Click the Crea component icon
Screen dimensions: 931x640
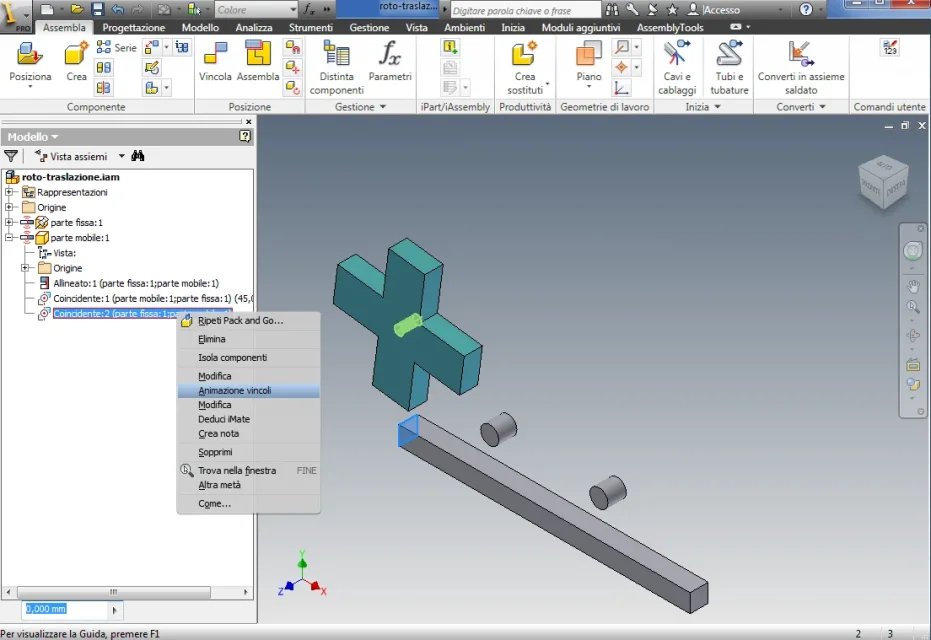click(76, 55)
